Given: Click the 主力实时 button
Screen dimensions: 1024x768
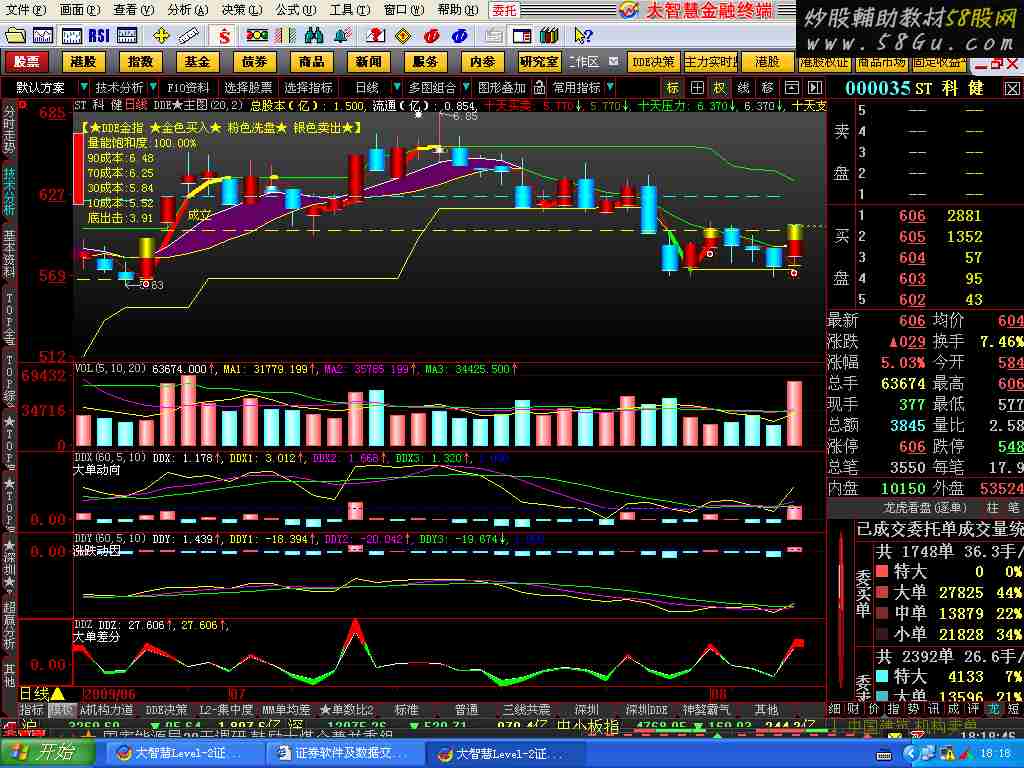Looking at the screenshot, I should 711,61.
